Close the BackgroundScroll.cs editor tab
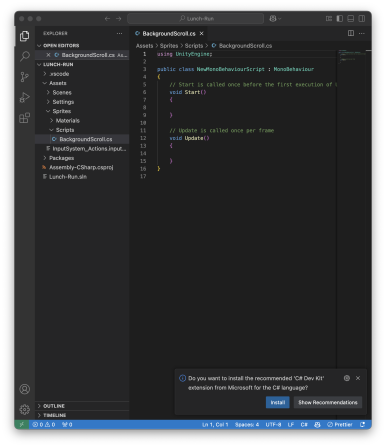The image size is (386, 447). coord(202,34)
